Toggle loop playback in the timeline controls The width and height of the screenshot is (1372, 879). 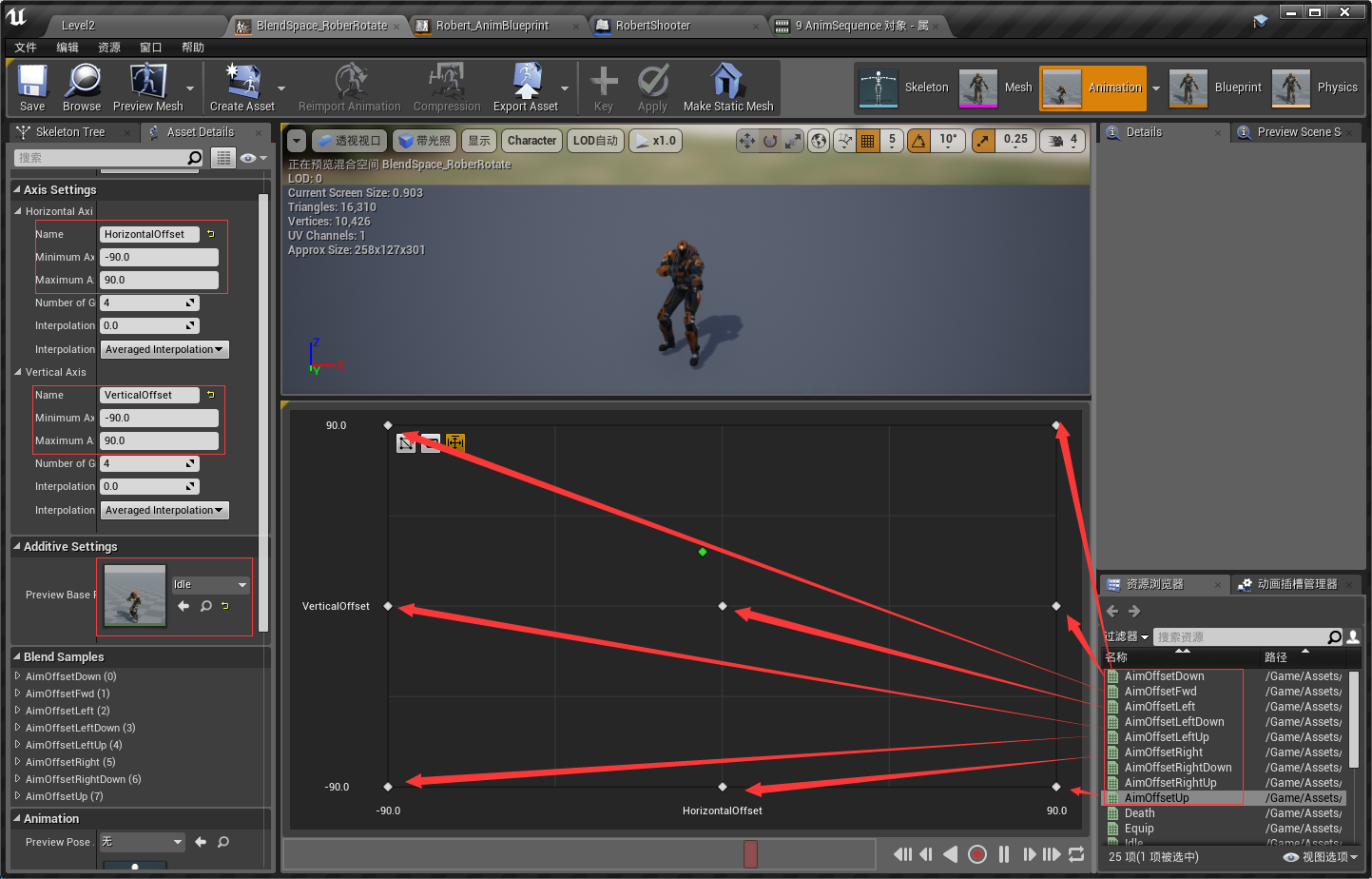tap(1076, 854)
